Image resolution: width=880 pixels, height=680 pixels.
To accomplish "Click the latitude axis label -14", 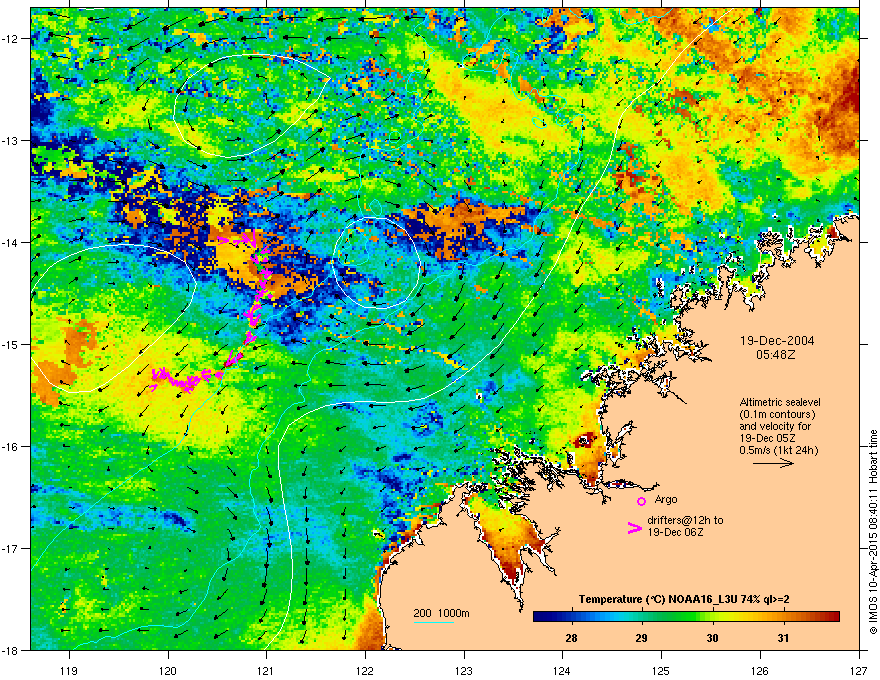I will point(11,242).
